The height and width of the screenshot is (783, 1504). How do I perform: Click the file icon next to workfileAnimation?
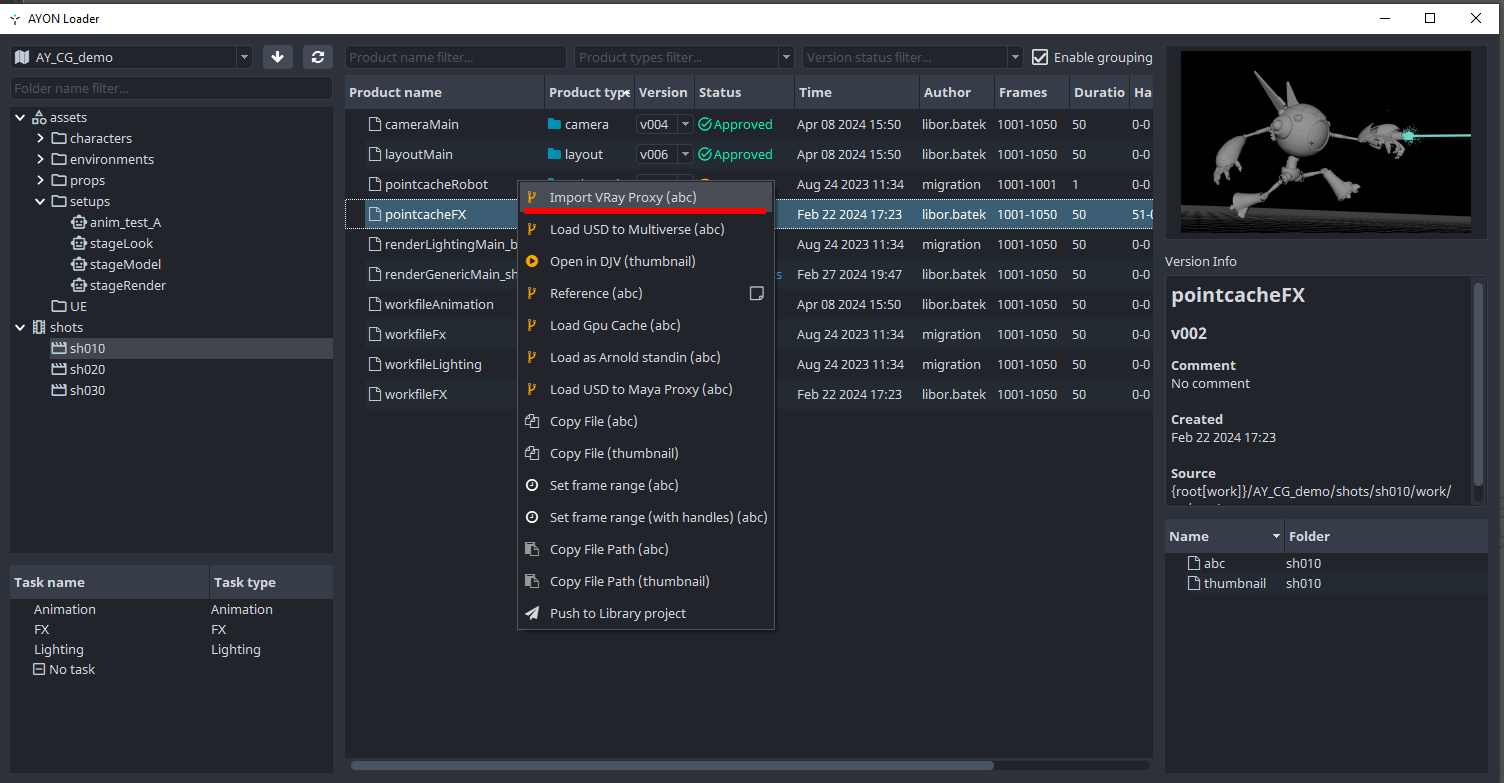(375, 304)
